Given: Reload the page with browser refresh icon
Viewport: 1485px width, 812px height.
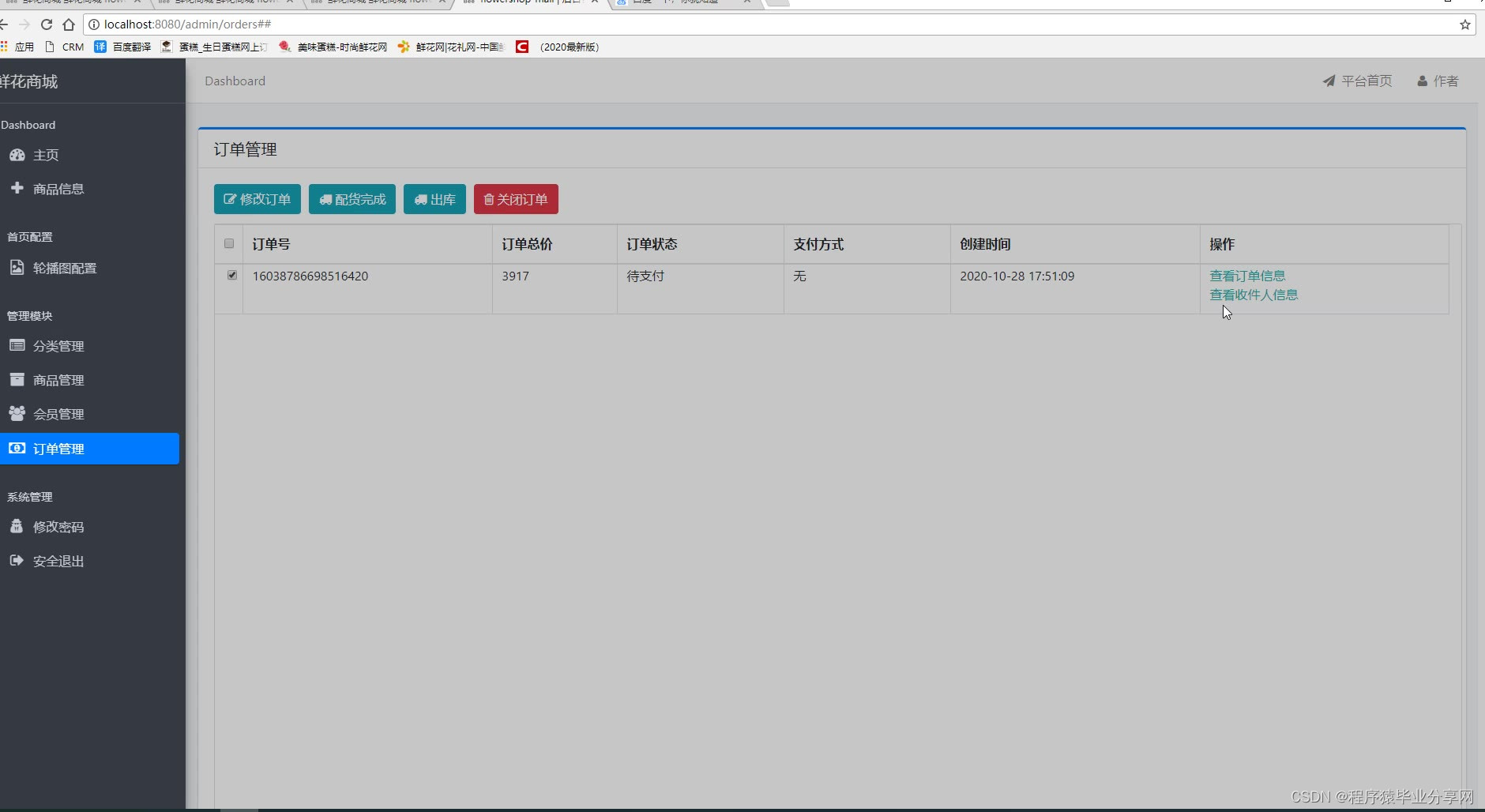Looking at the screenshot, I should pyautogui.click(x=47, y=24).
